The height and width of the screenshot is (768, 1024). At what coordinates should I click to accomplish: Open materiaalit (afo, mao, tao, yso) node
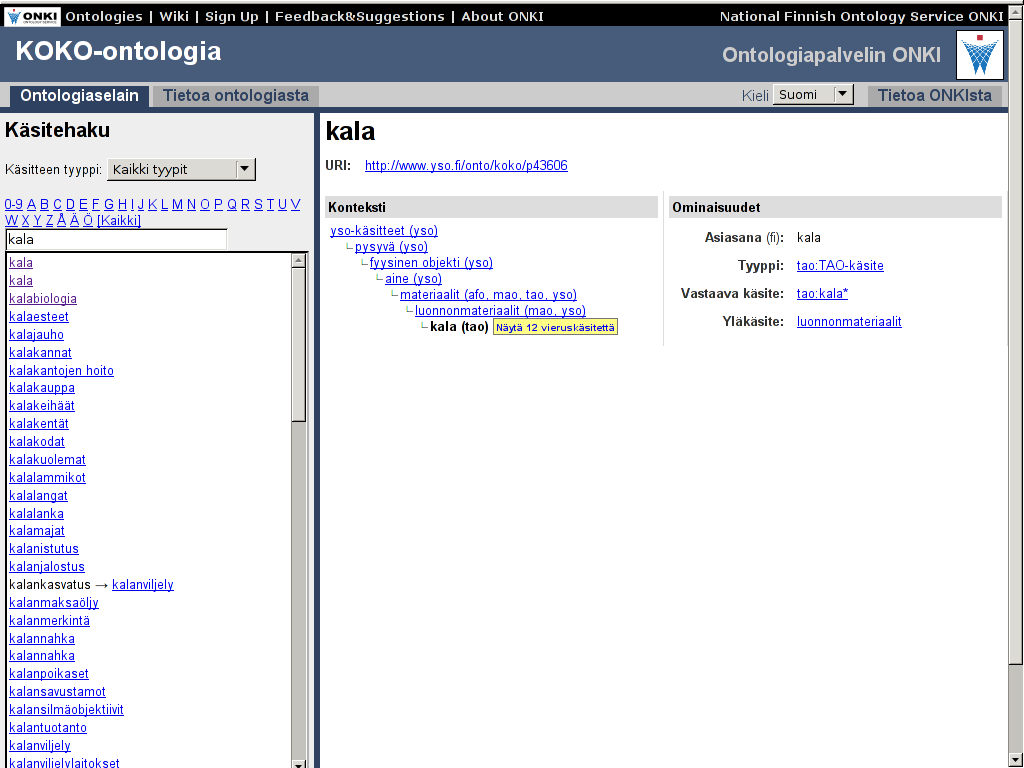pos(488,295)
